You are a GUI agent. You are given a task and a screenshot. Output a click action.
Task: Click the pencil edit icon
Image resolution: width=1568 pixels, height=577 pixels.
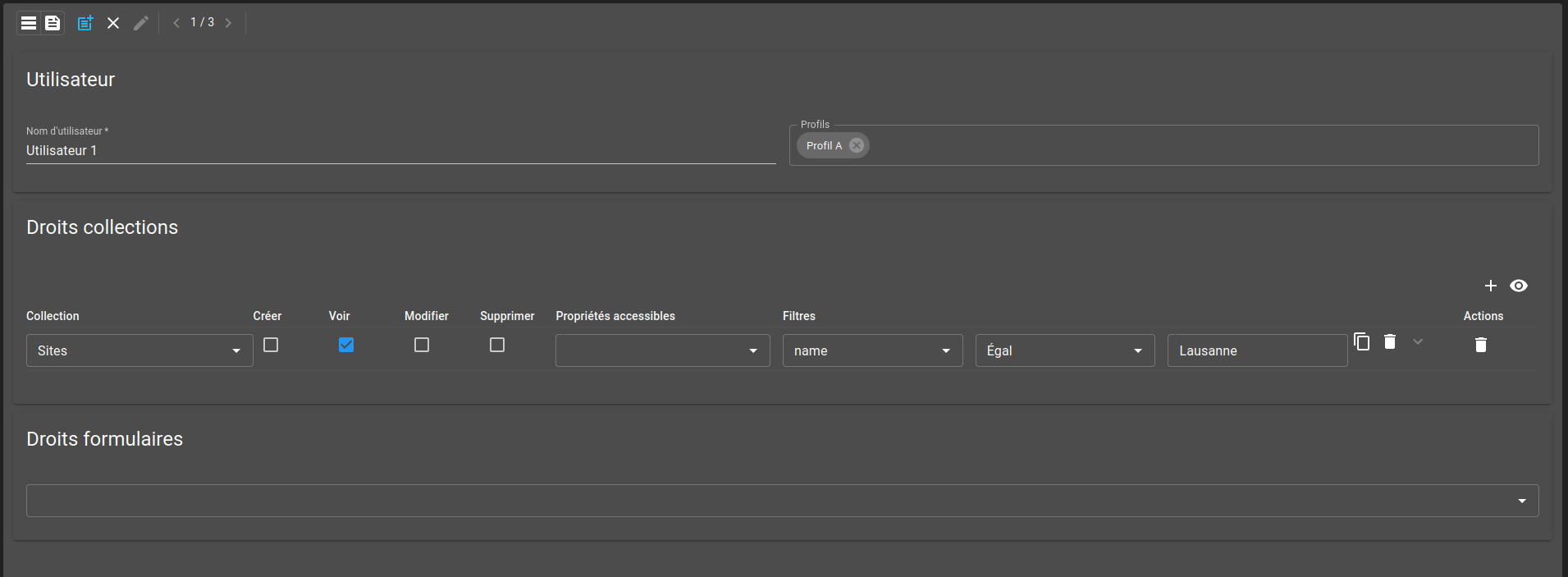[141, 23]
